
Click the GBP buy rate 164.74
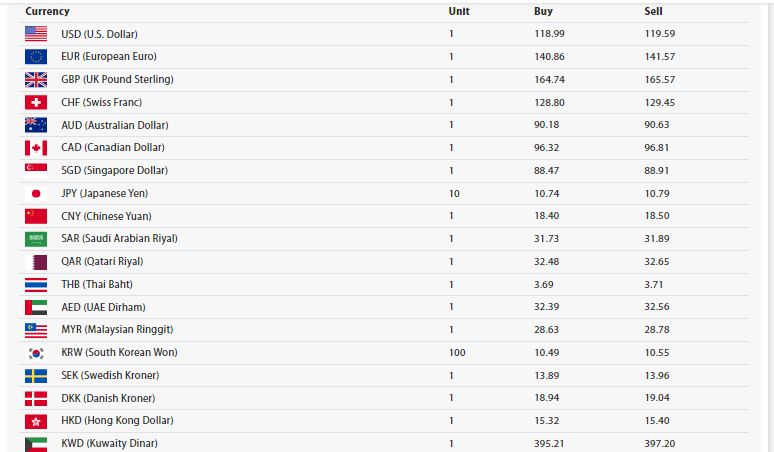point(549,79)
